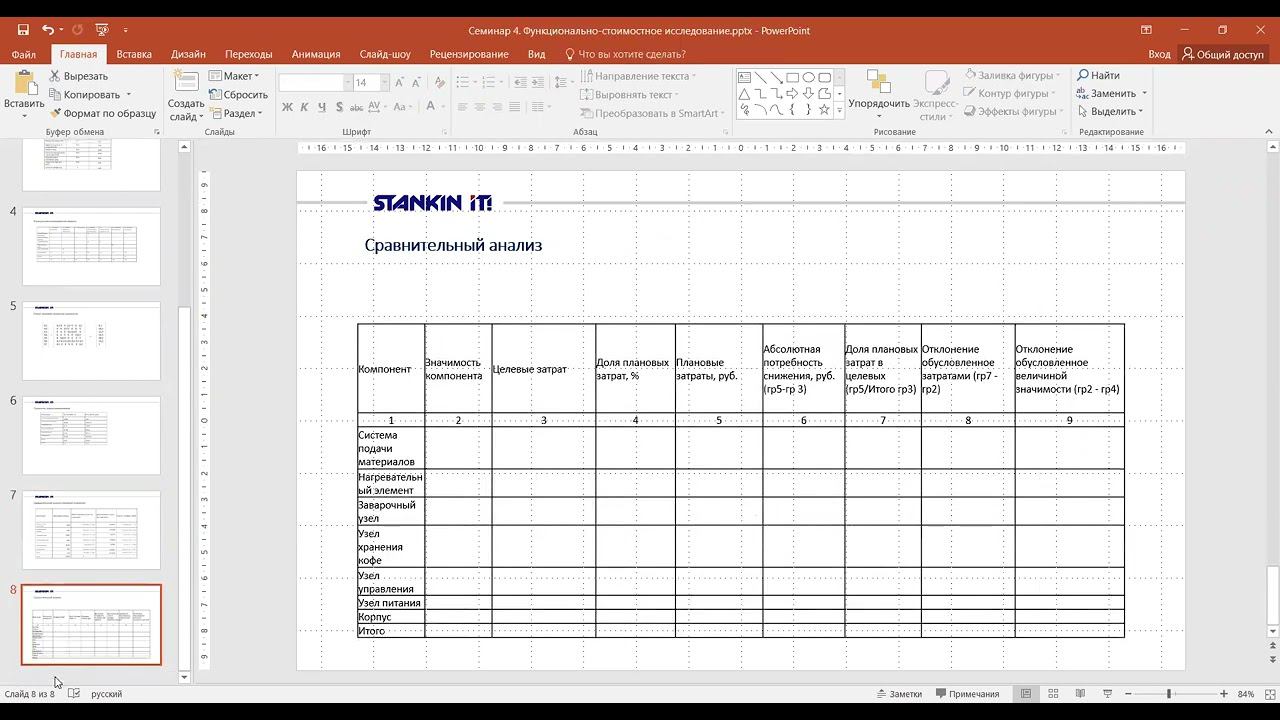Open the font name combo box
1280x720 pixels.
coord(315,82)
